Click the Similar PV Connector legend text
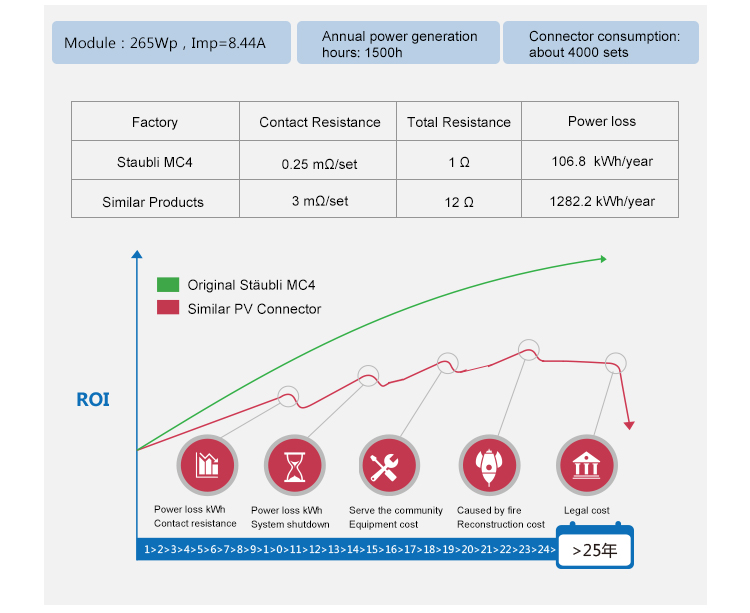This screenshot has width=750, height=613. point(254,309)
